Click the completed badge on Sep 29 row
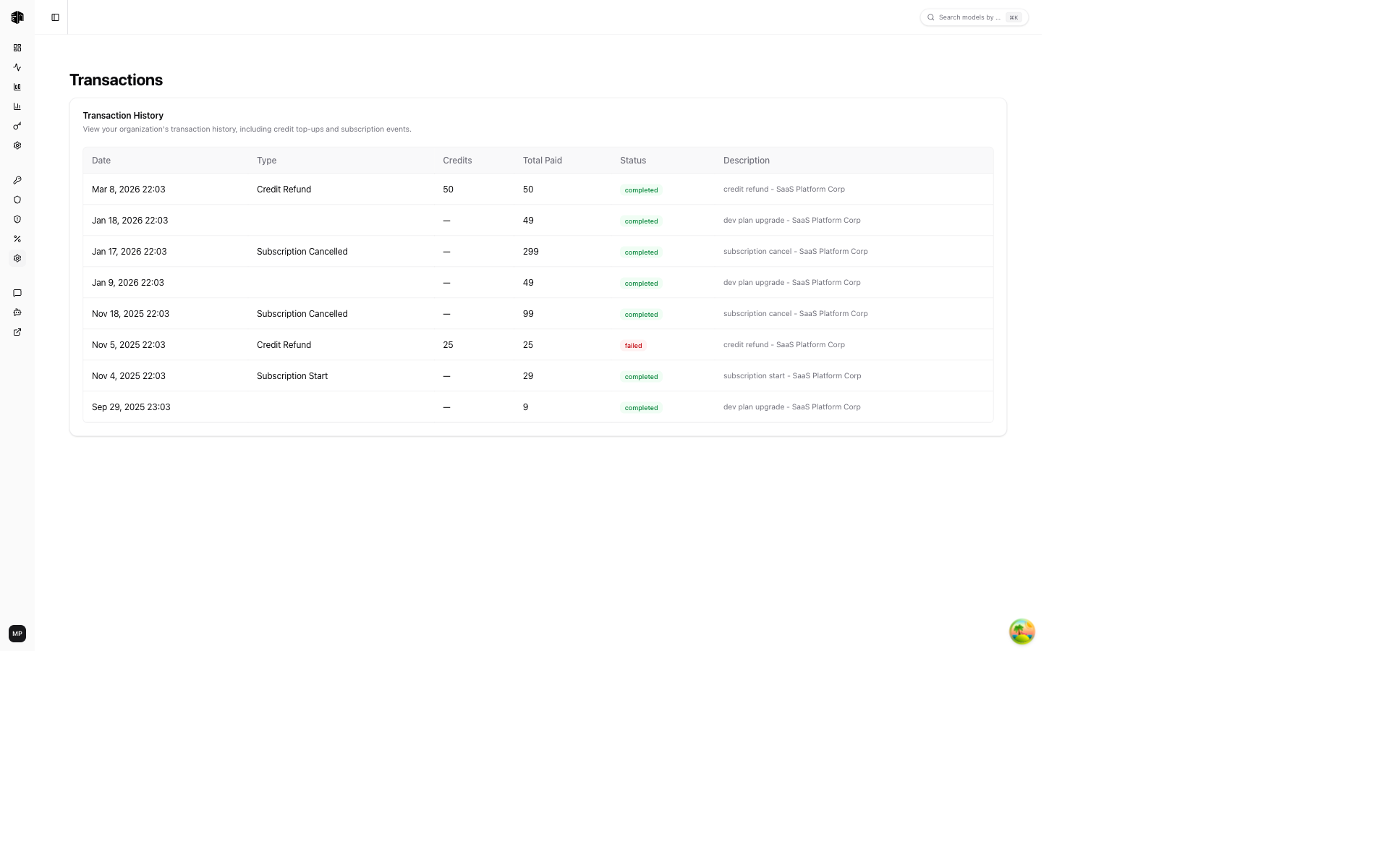 (641, 408)
